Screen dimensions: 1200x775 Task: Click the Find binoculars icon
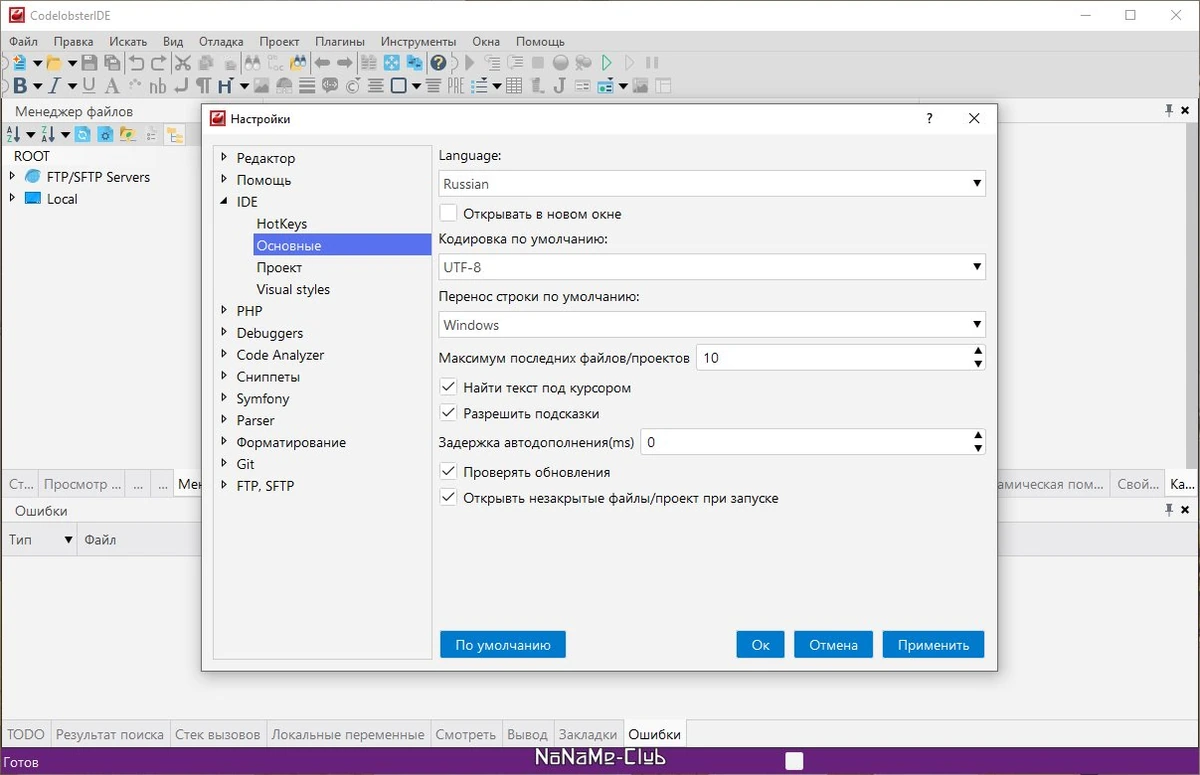[251, 62]
